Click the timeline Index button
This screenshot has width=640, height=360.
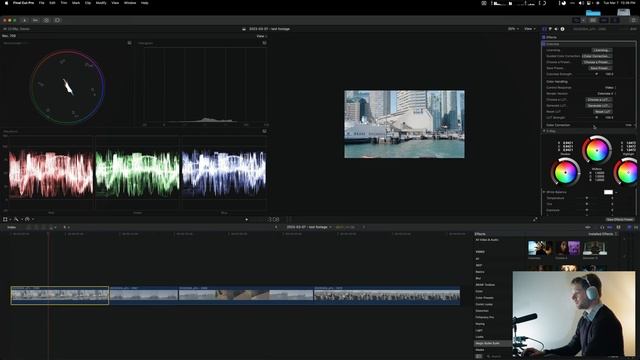click(x=11, y=227)
